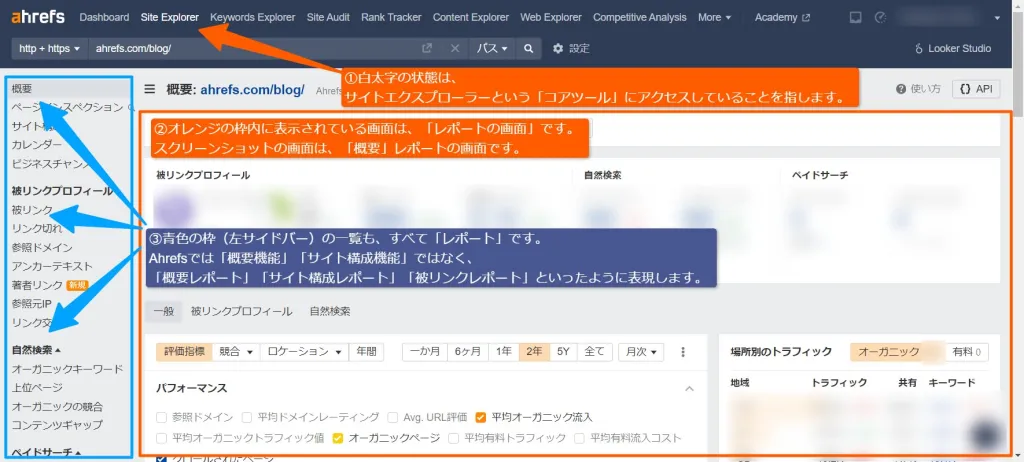The width and height of the screenshot is (1024, 462).
Task: Open account dropdown arrow at top right
Action: (997, 18)
